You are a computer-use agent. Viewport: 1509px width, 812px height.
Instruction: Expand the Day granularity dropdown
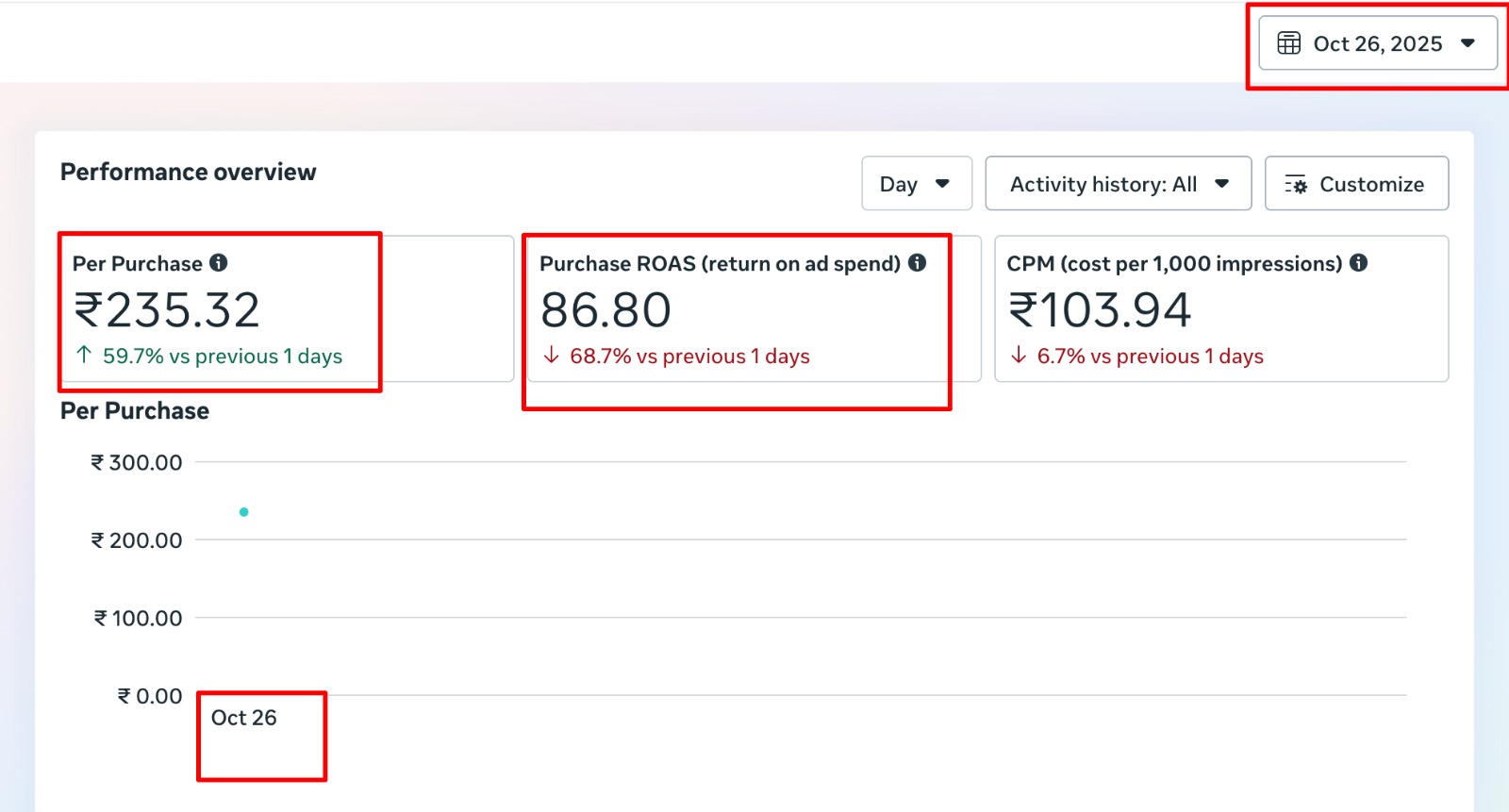click(x=916, y=184)
